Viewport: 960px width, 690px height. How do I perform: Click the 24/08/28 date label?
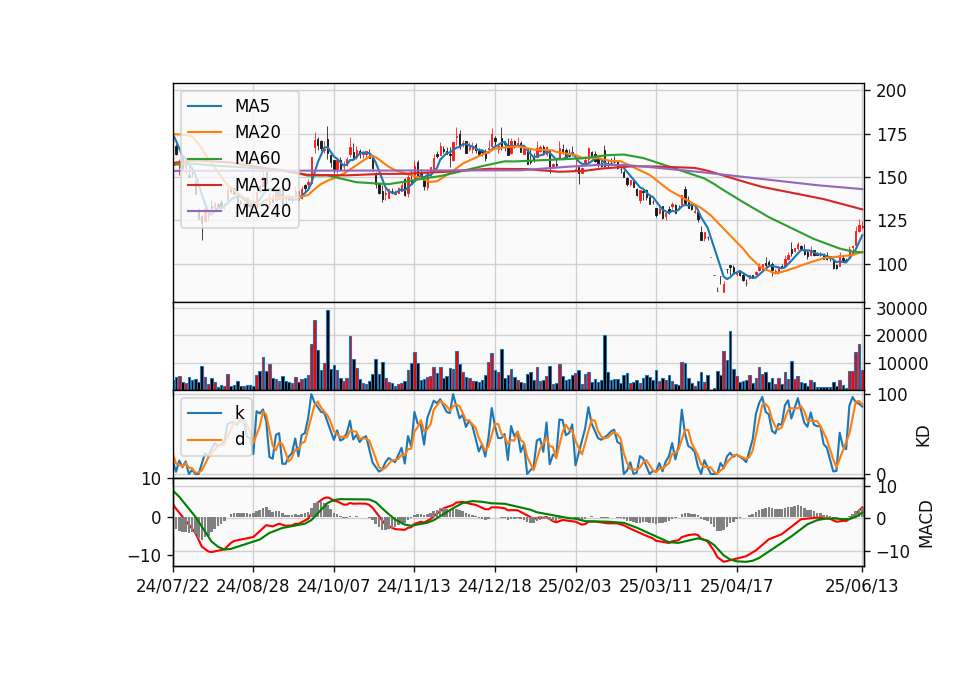(253, 586)
